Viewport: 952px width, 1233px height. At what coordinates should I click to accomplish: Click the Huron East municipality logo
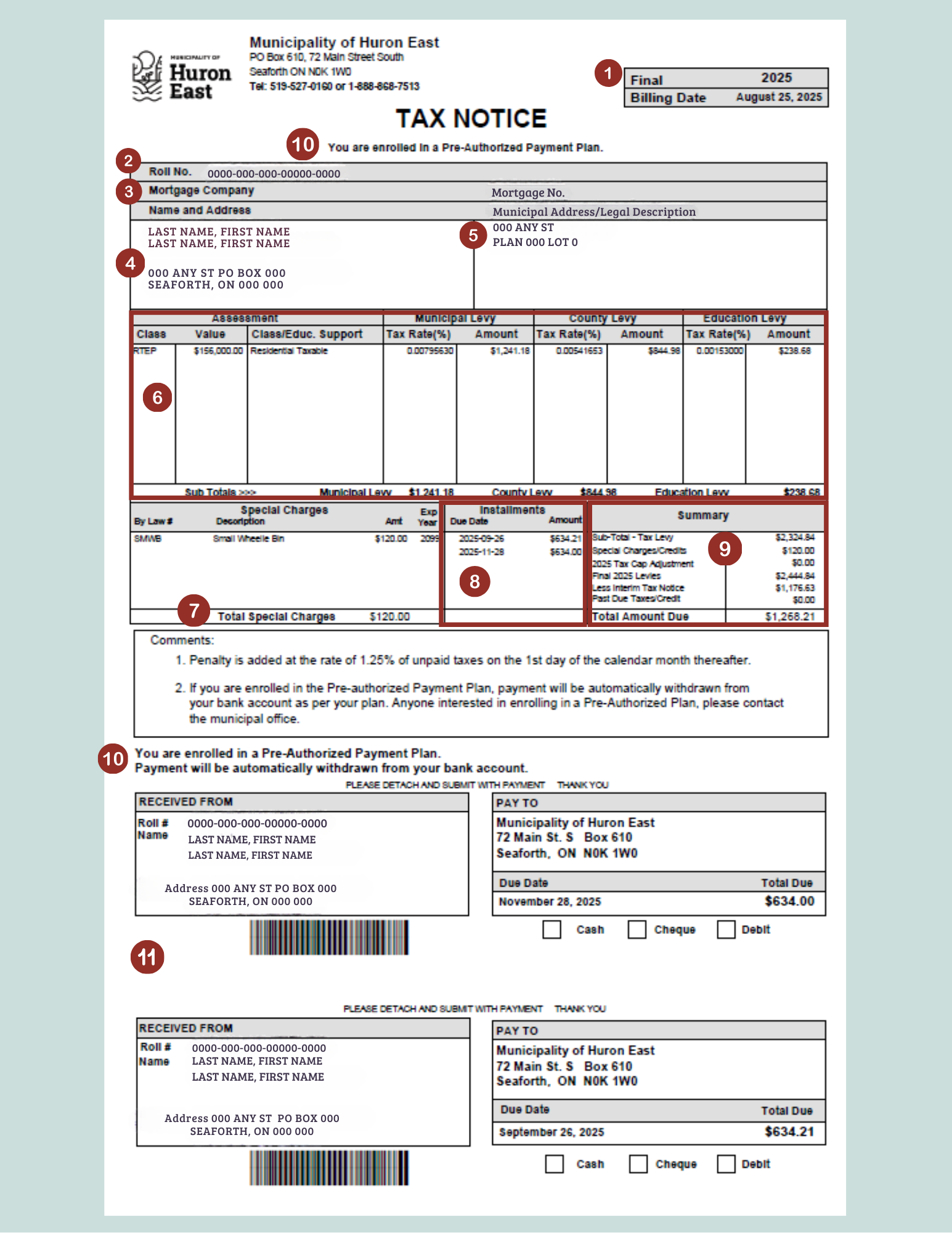coord(182,76)
